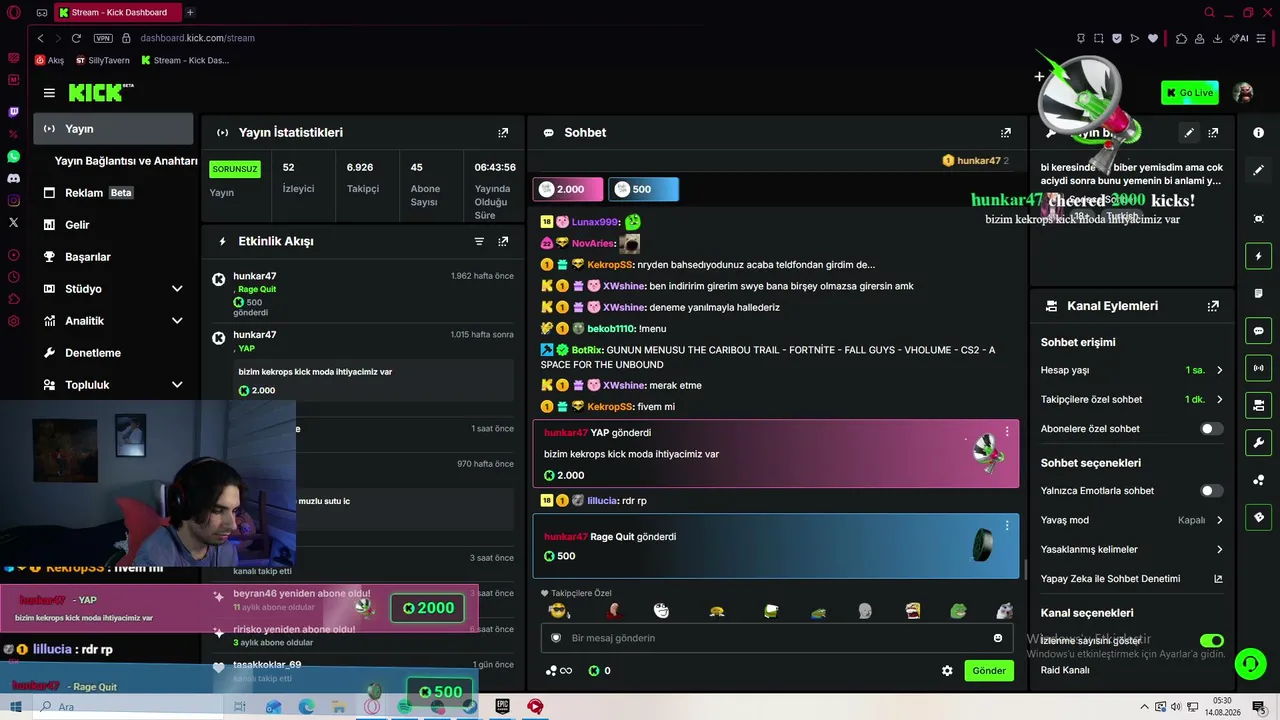Viewport: 1280px width, 720px height.
Task: Open the Opera downloads icon
Action: 1217,38
